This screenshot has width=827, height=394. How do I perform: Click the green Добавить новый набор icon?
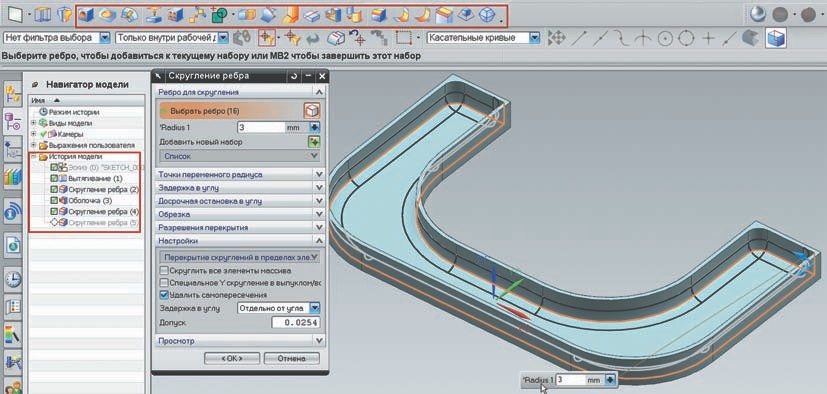point(314,142)
